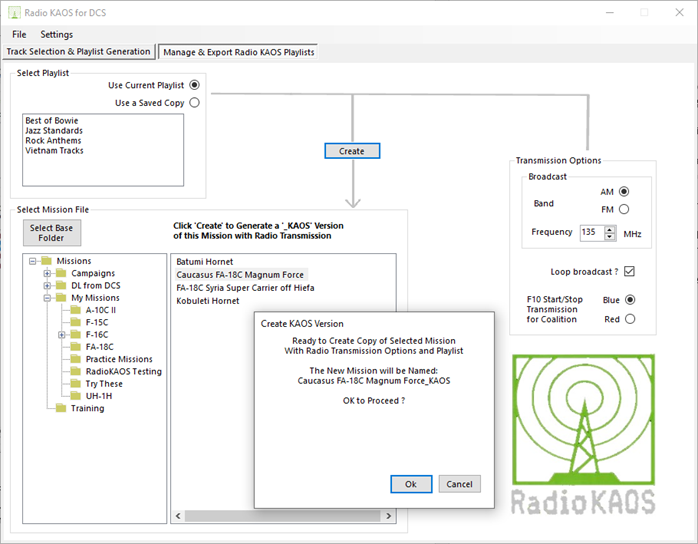Select the Best of Bowie playlist
The width and height of the screenshot is (698, 544).
(52, 121)
